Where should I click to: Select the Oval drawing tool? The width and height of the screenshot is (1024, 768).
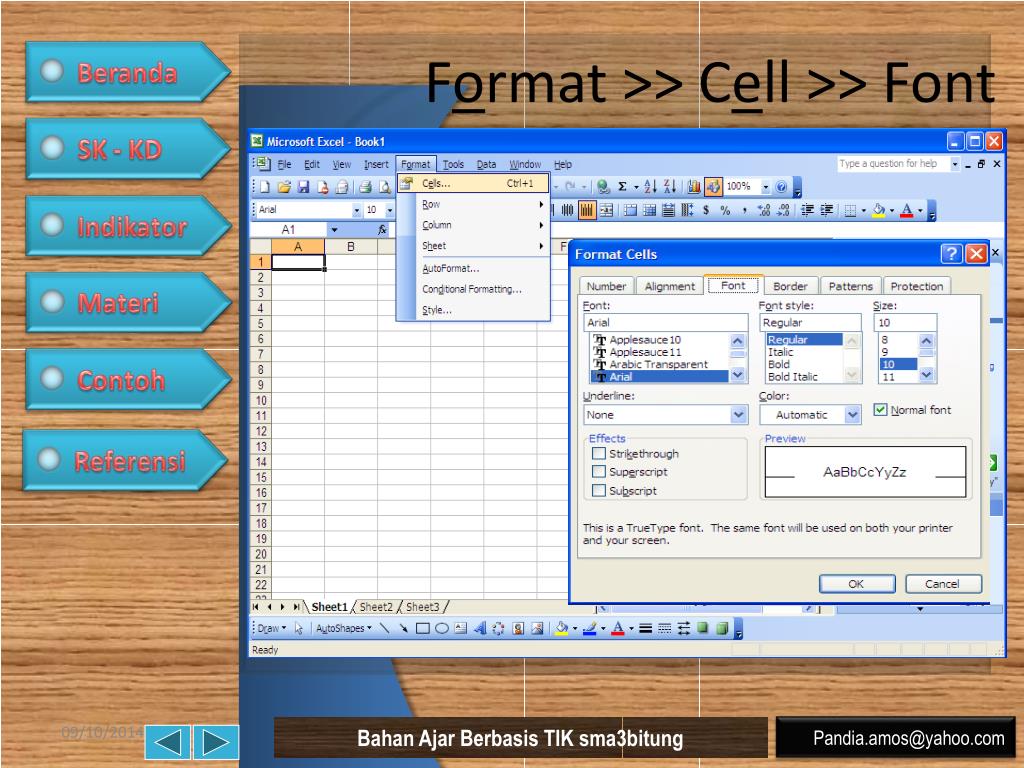coord(441,628)
